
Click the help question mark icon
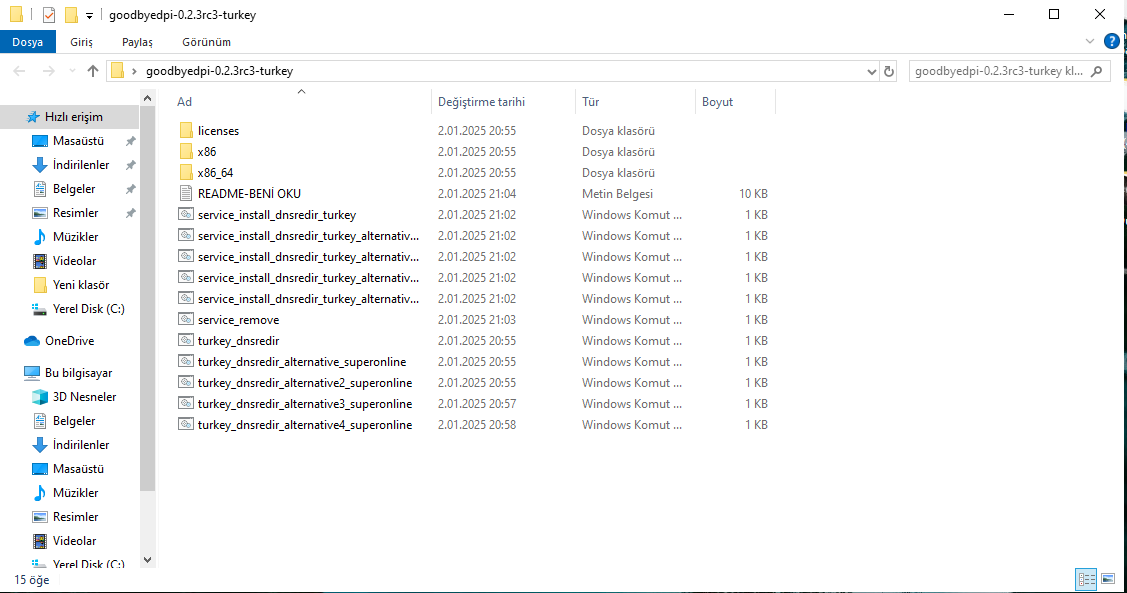(x=1111, y=42)
